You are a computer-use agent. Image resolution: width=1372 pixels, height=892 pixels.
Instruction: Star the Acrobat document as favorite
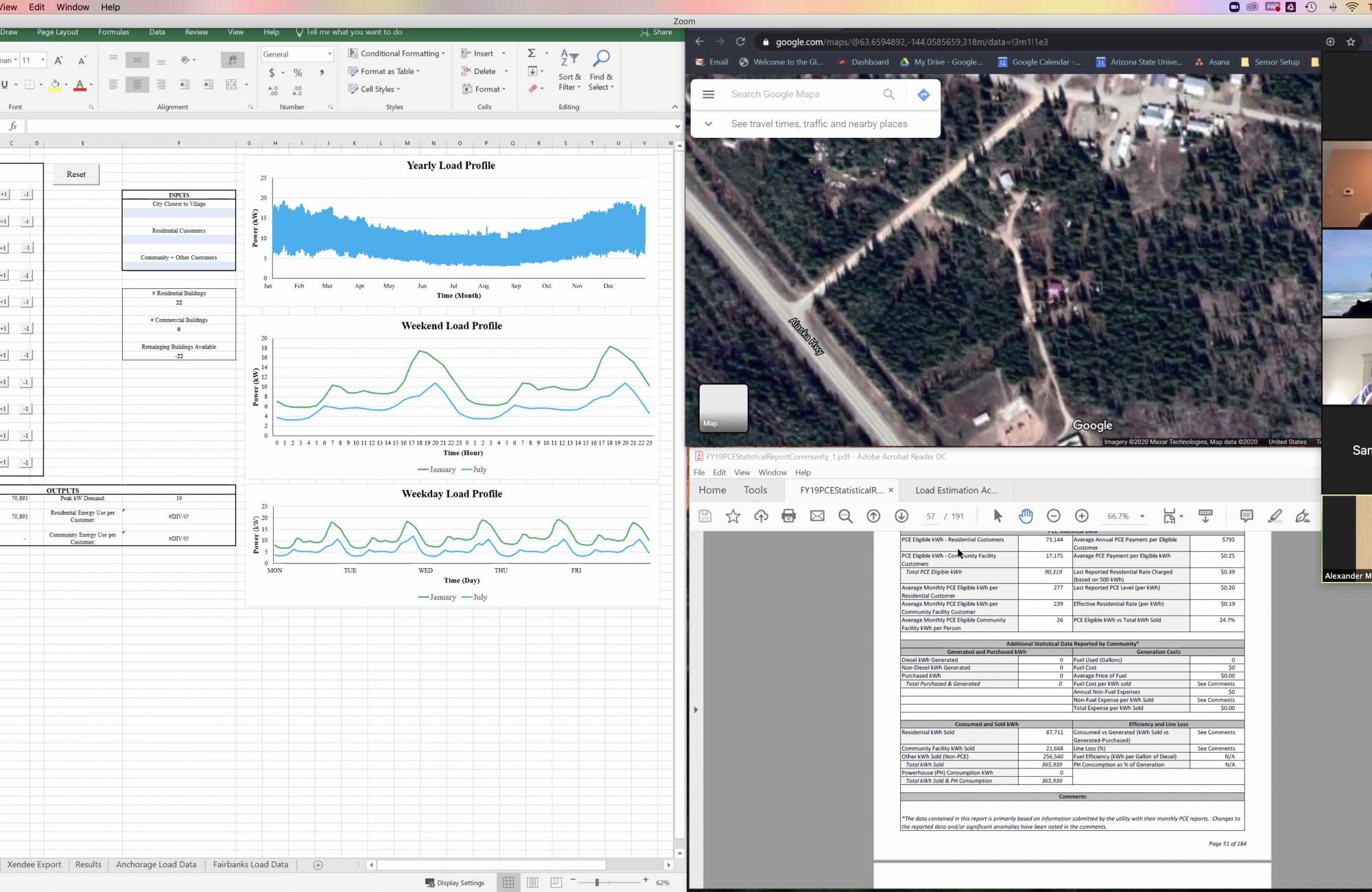click(733, 516)
